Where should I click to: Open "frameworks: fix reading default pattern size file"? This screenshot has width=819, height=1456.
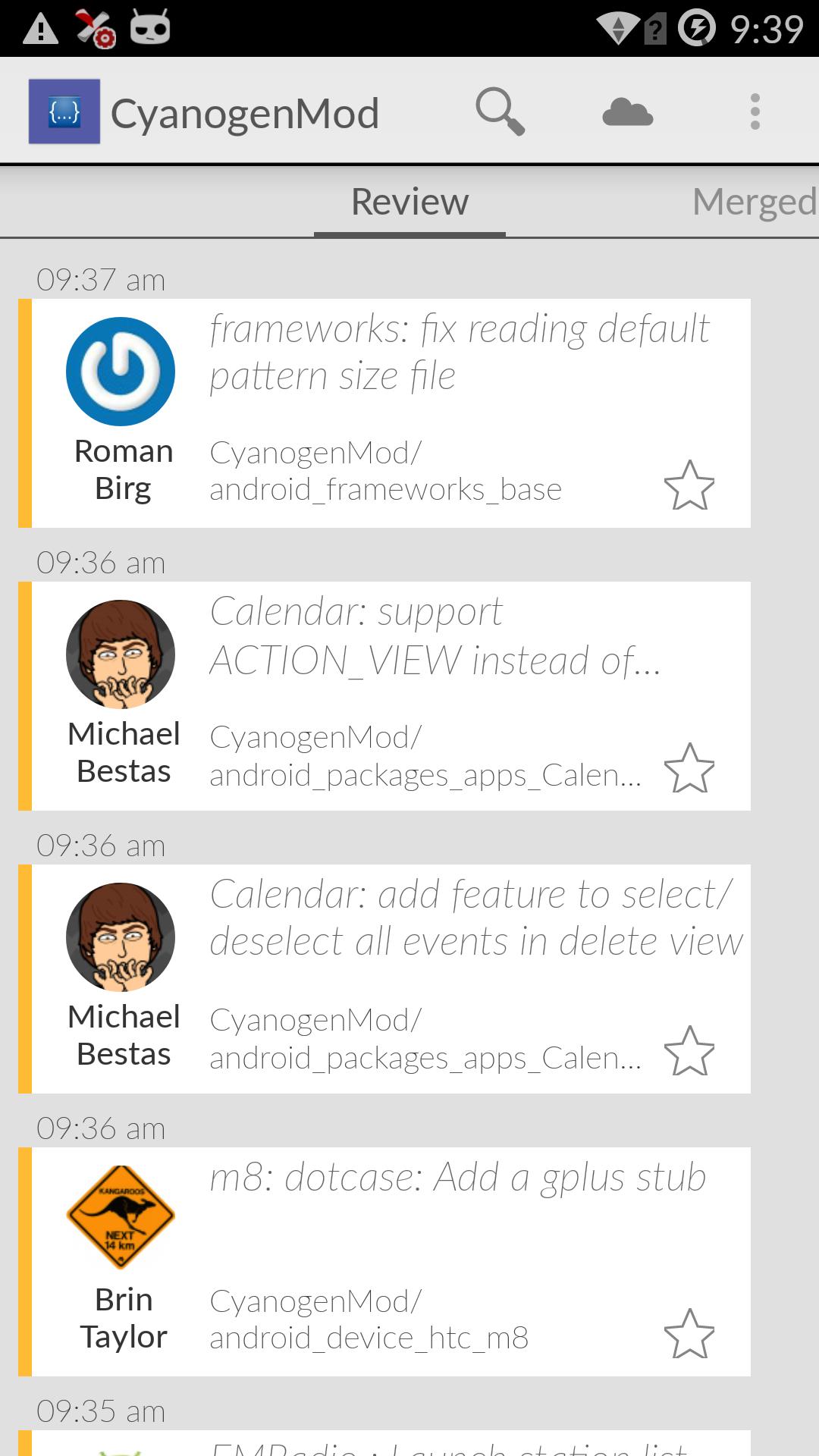point(460,353)
